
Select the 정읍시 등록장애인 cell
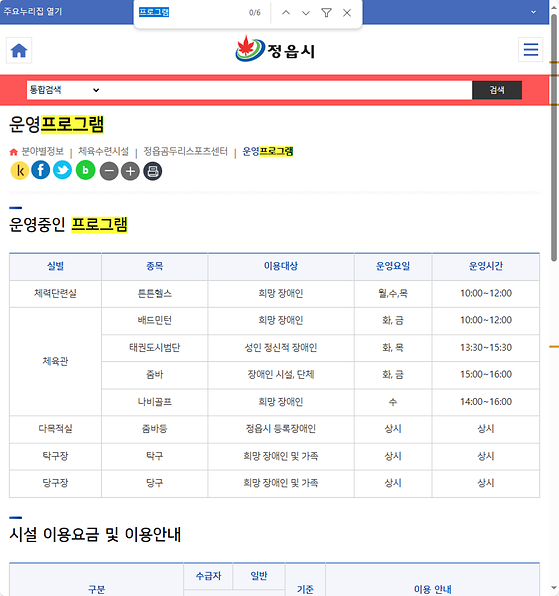(281, 429)
